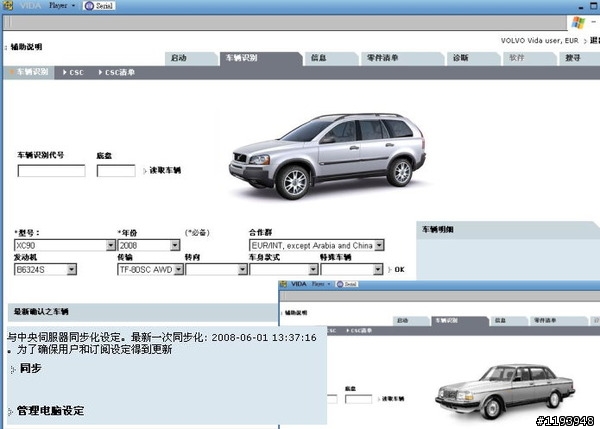The image size is (600, 429).
Task: Open CSC清单 sub-tab in second VIDA window
Action: (359, 331)
